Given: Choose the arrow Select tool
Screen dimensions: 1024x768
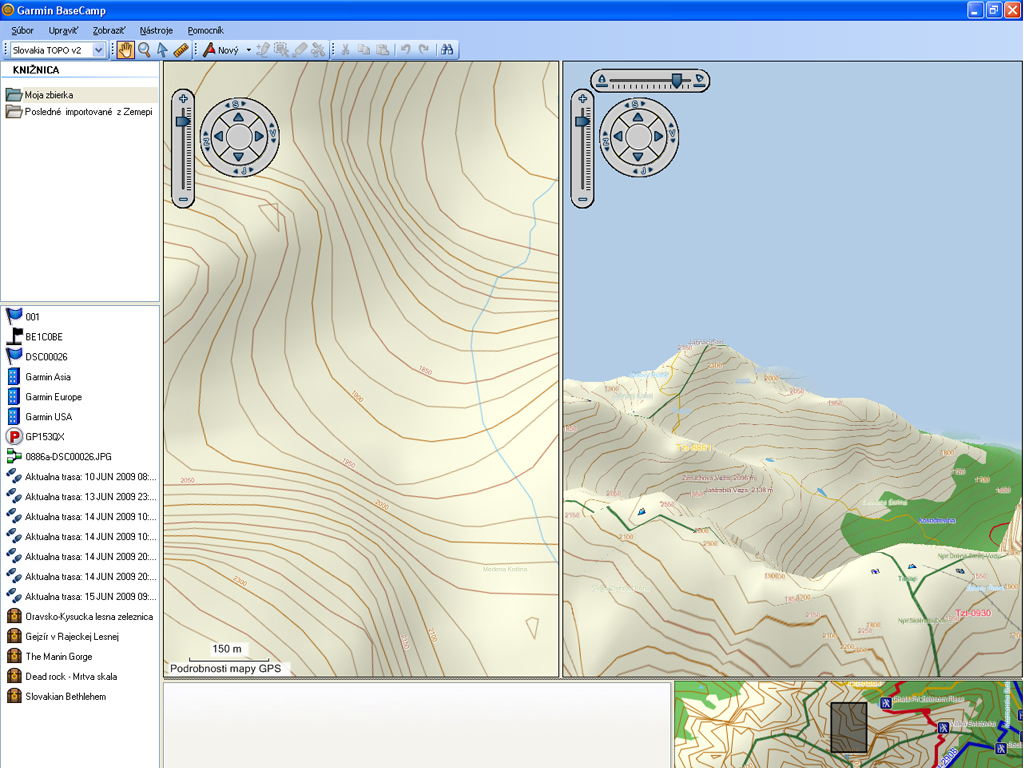Looking at the screenshot, I should pos(162,50).
